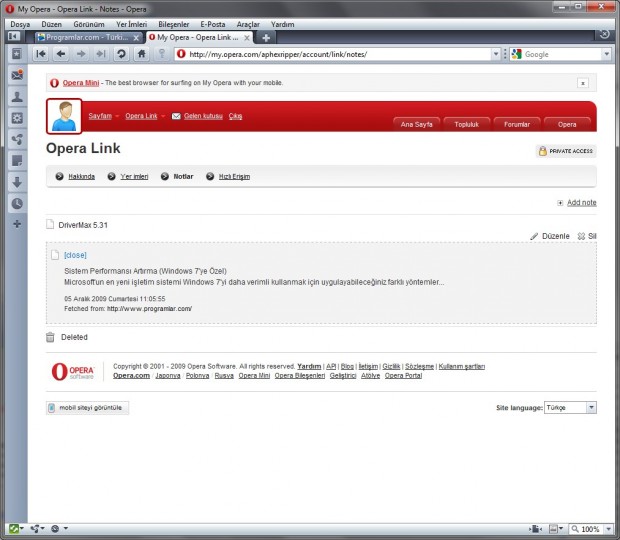Open the Hakkında section link
620x540 pixels.
[81, 176]
